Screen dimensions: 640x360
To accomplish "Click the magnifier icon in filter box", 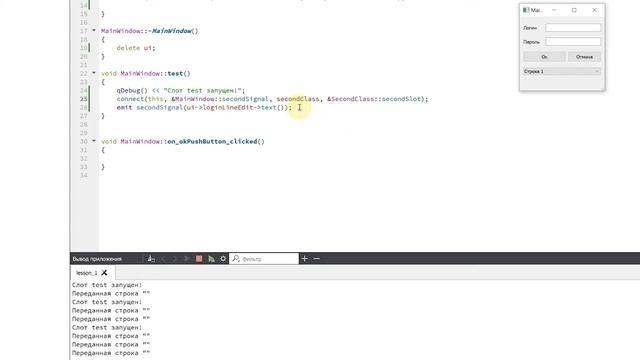I will point(236,258).
